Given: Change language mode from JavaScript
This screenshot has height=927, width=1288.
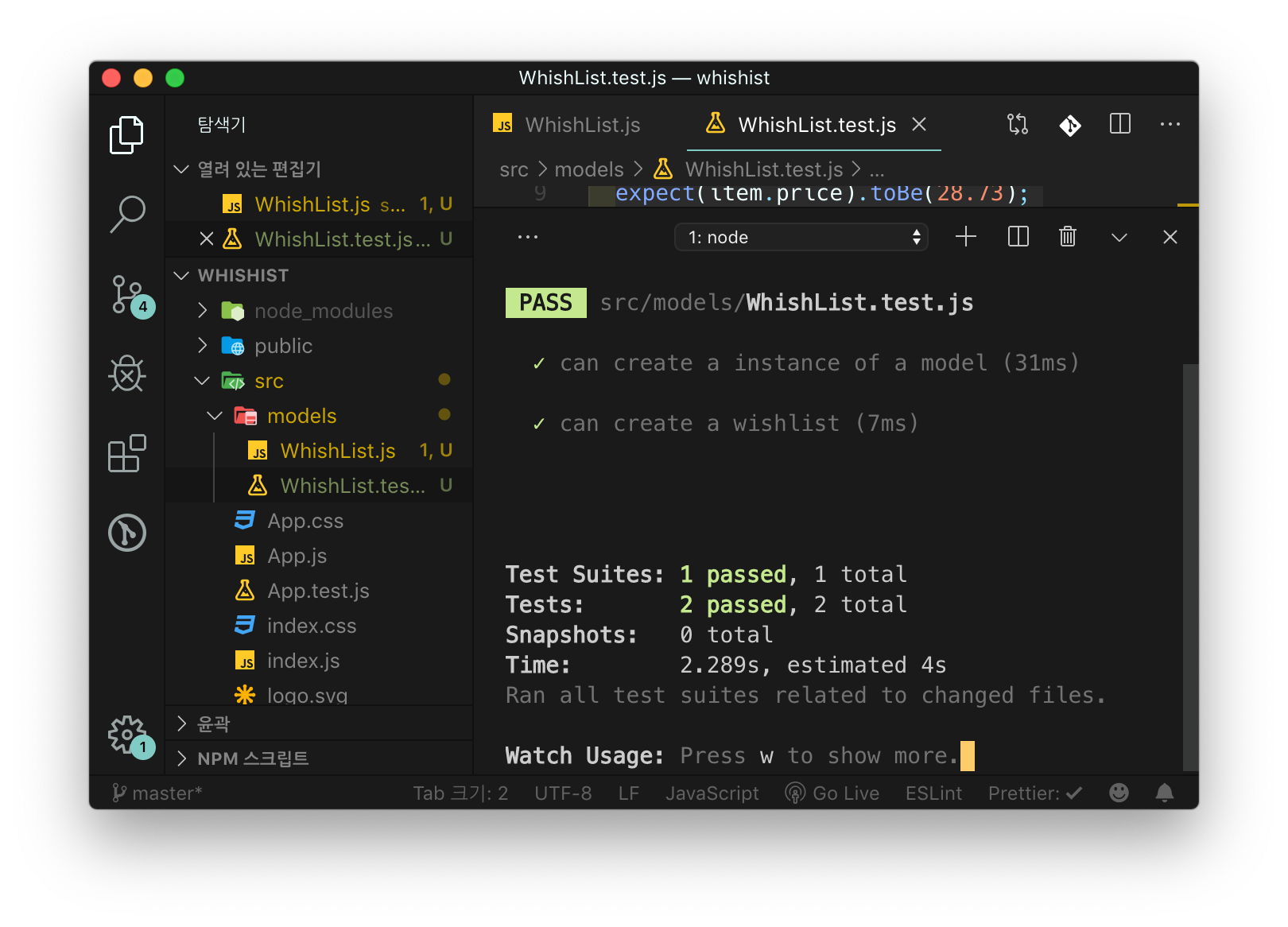Looking at the screenshot, I should [x=712, y=793].
